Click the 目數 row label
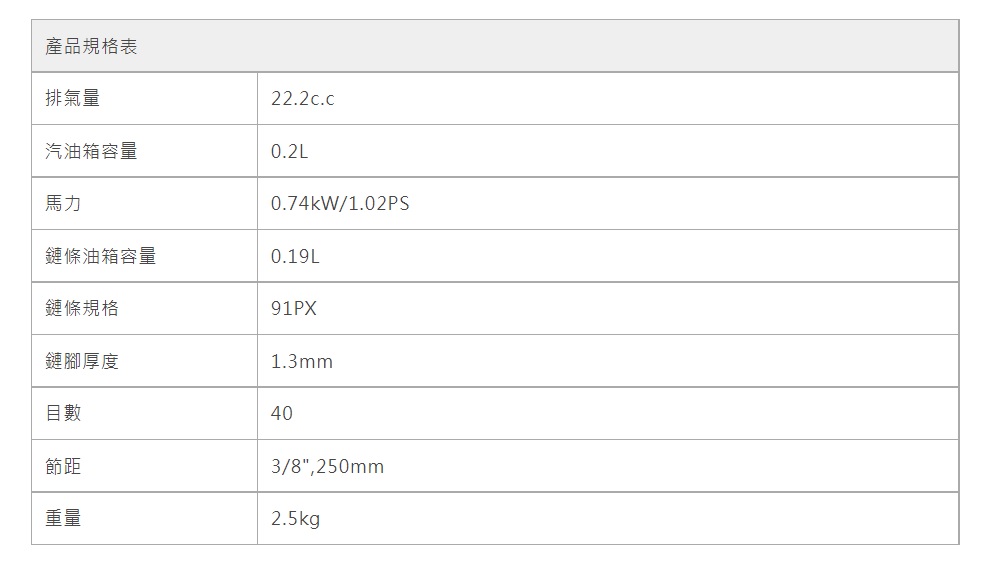Viewport: 997px width, 566px height. click(63, 414)
